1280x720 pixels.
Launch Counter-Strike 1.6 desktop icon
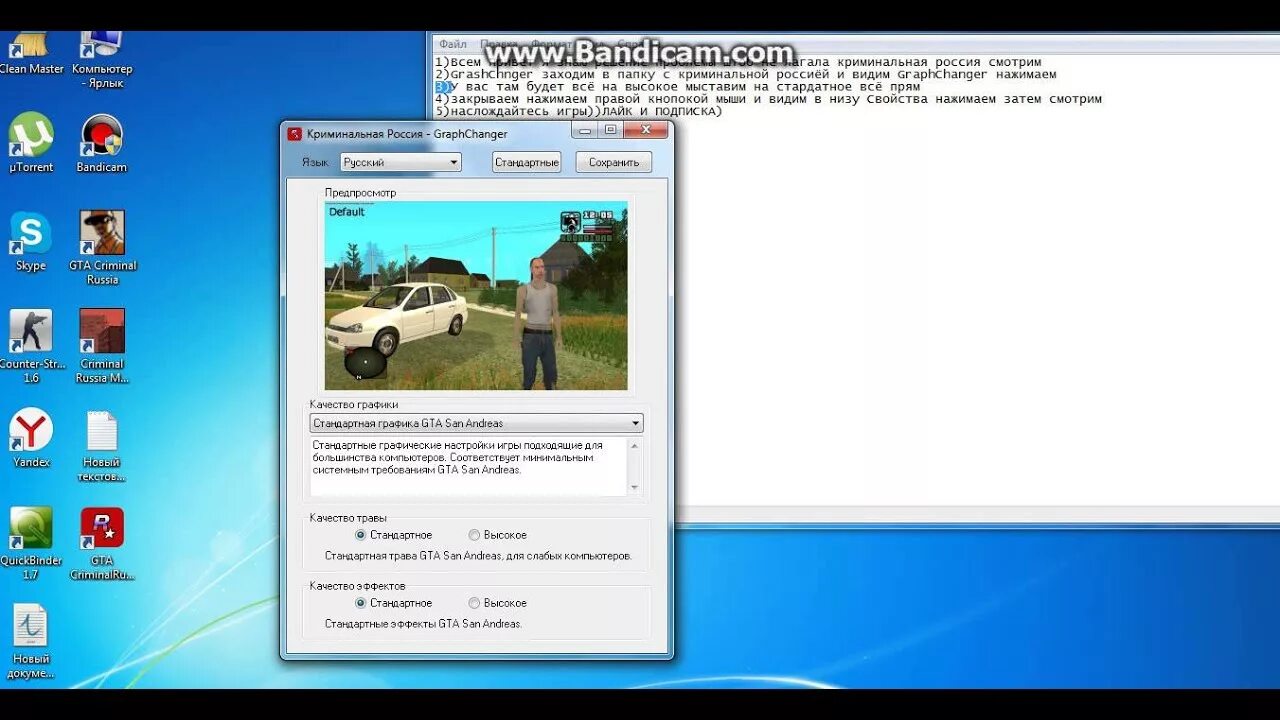tap(30, 346)
